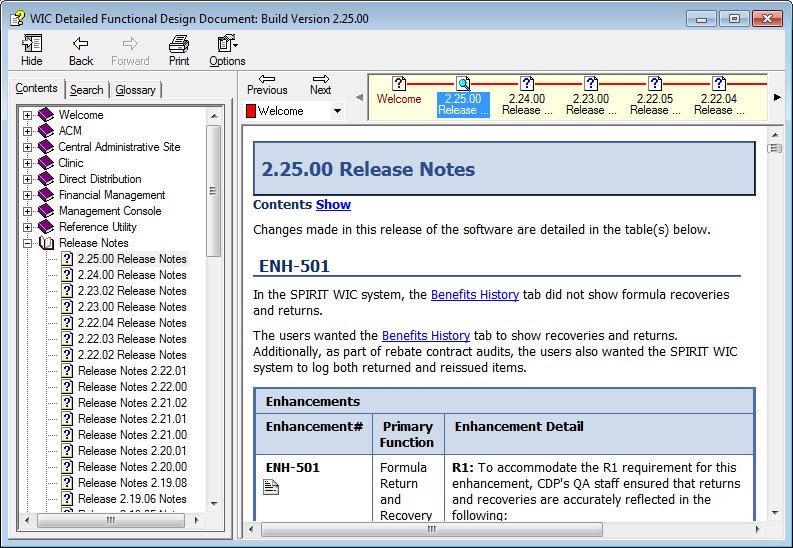Viewport: 793px width, 548px height.
Task: Select Release Notes 2.20.01 in tree
Action: [x=133, y=451]
